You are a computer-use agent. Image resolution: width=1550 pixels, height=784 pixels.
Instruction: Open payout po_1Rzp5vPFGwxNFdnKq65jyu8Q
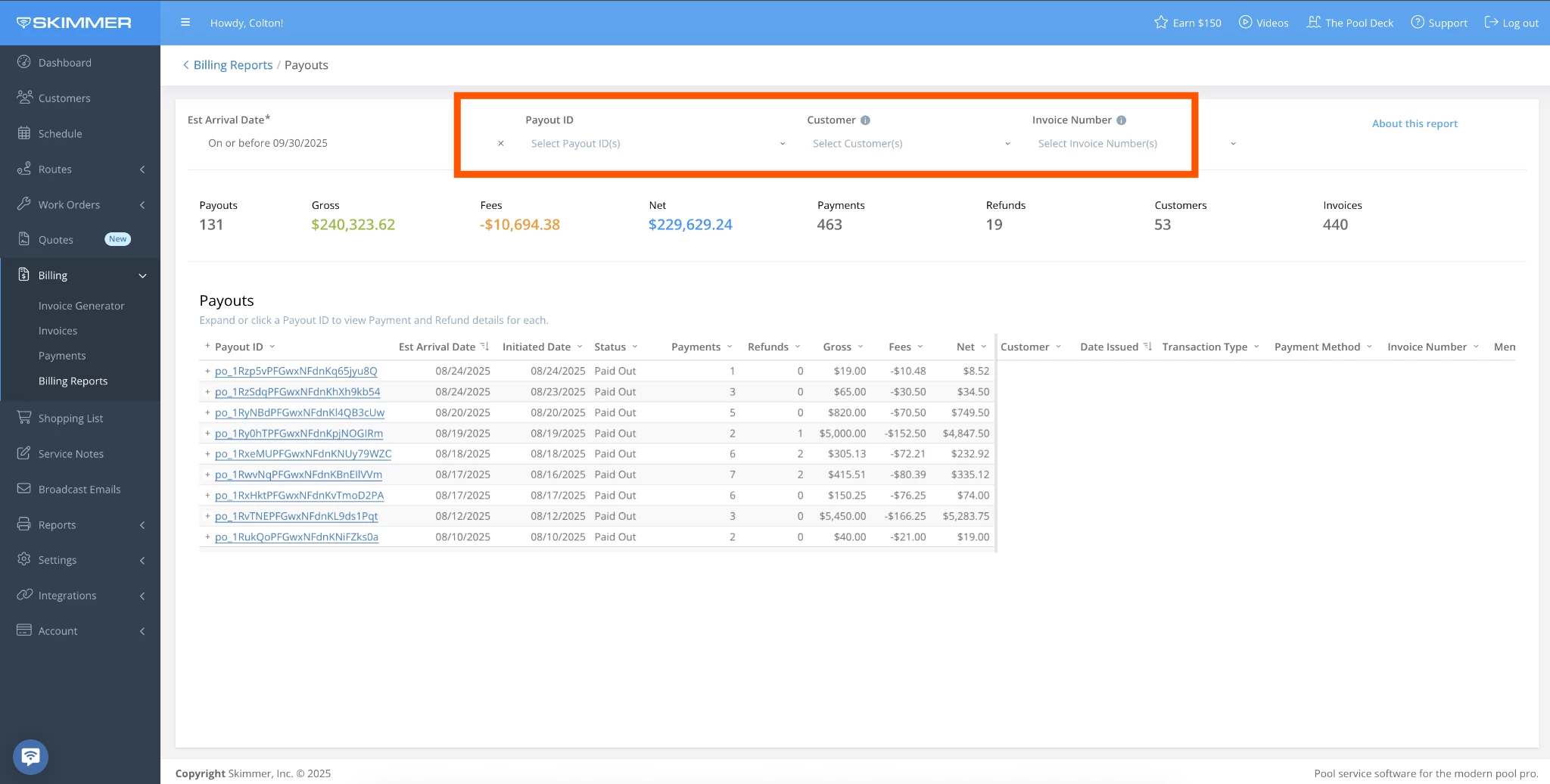[x=296, y=371]
